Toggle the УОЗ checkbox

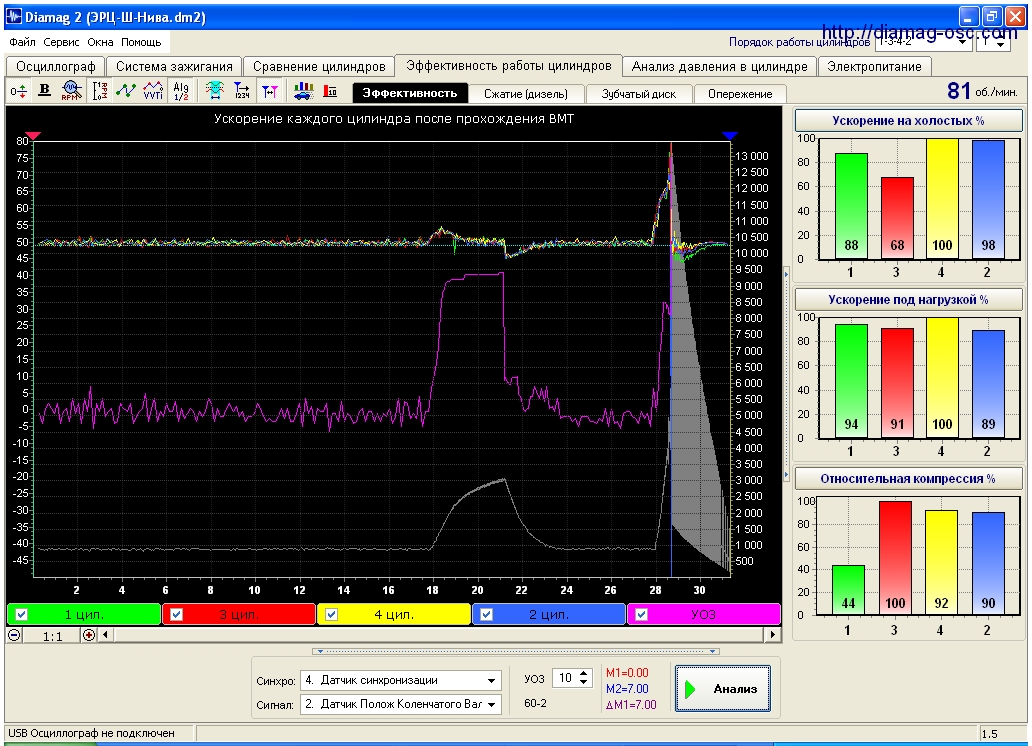(642, 614)
